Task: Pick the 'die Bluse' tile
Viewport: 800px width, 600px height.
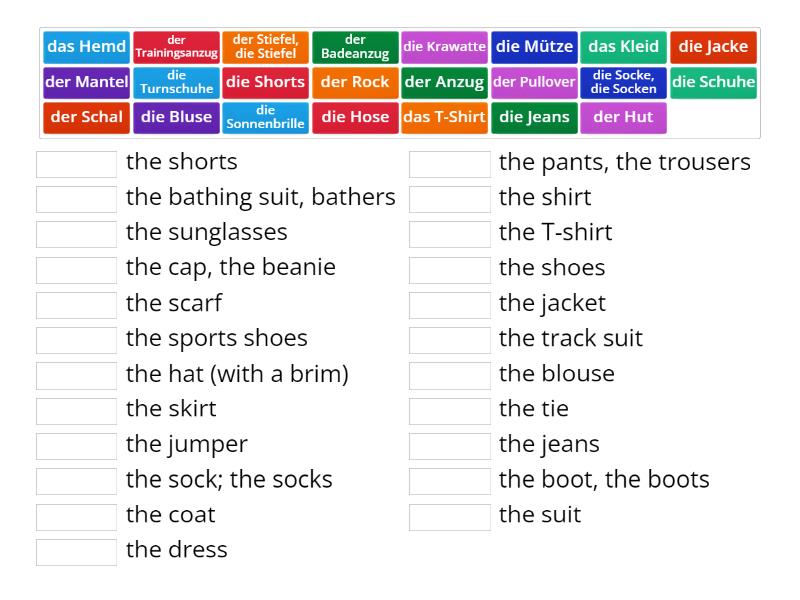Action: click(176, 117)
